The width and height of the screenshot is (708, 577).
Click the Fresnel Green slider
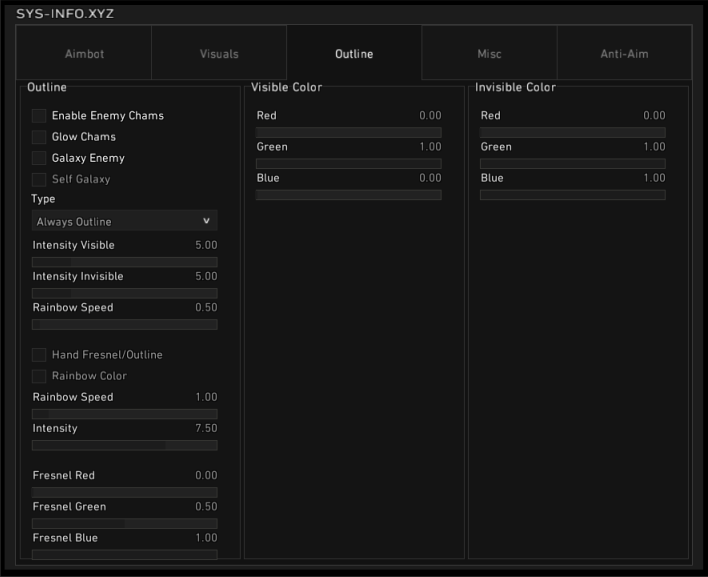coord(124,523)
